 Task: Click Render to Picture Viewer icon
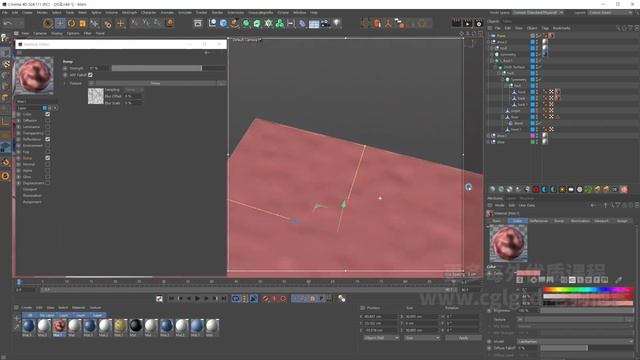[467, 23]
